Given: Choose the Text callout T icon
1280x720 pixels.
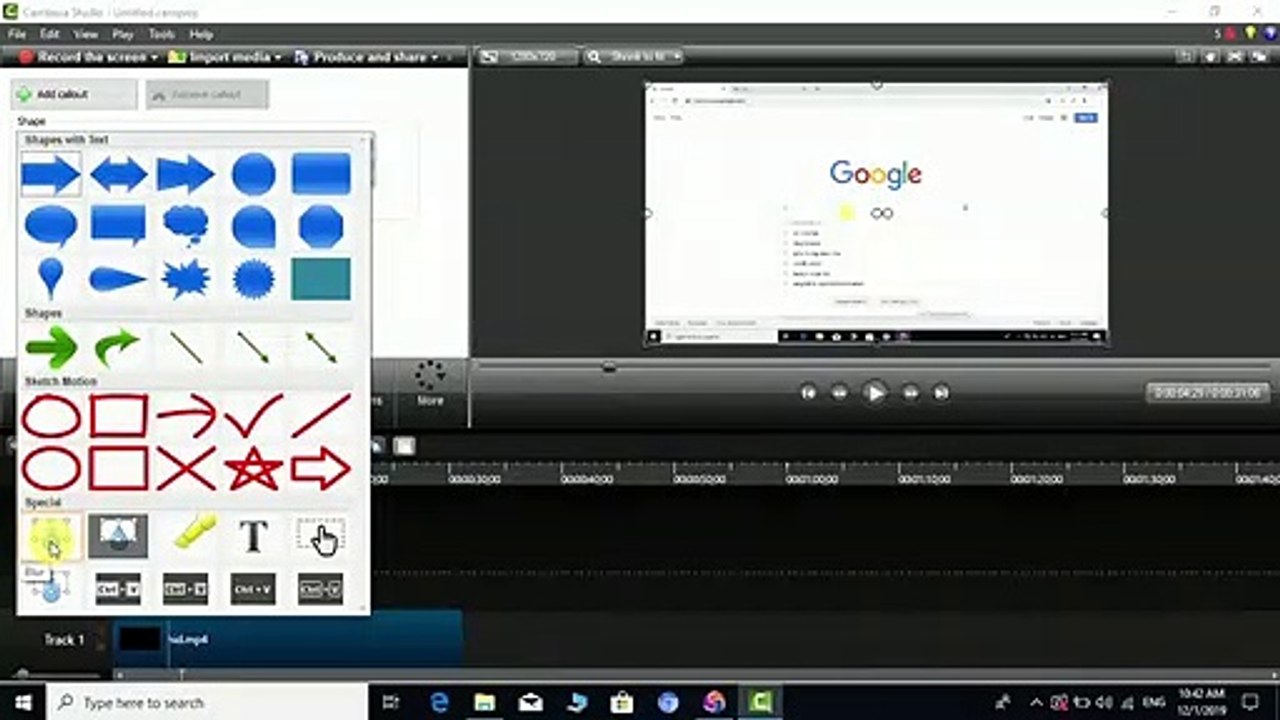Looking at the screenshot, I should point(253,538).
